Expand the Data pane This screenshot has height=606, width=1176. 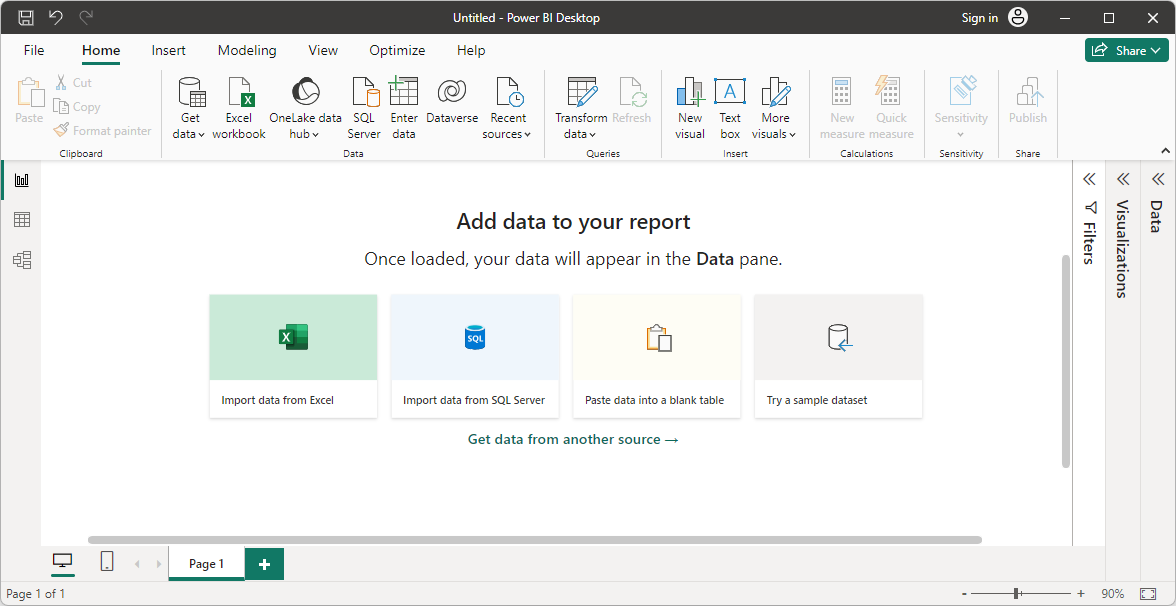coord(1157,178)
